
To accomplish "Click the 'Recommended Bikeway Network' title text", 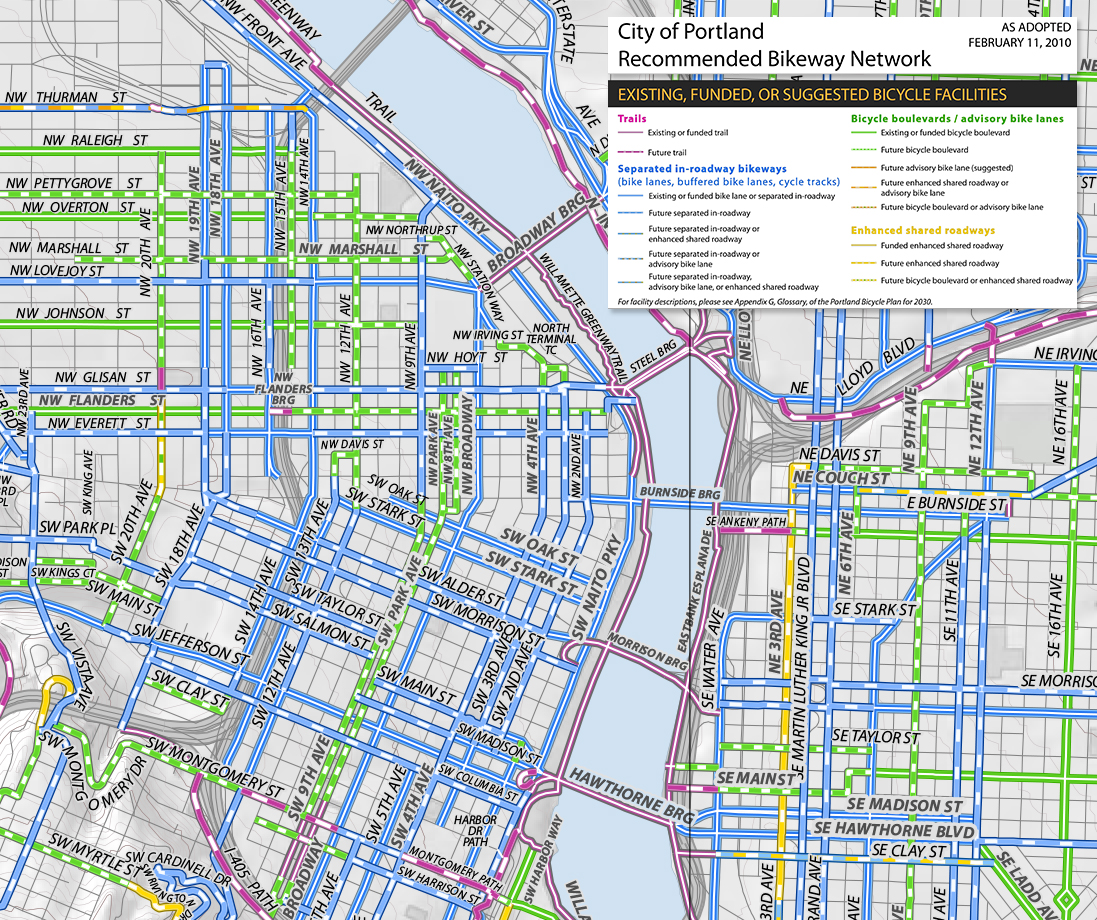I will point(774,59).
